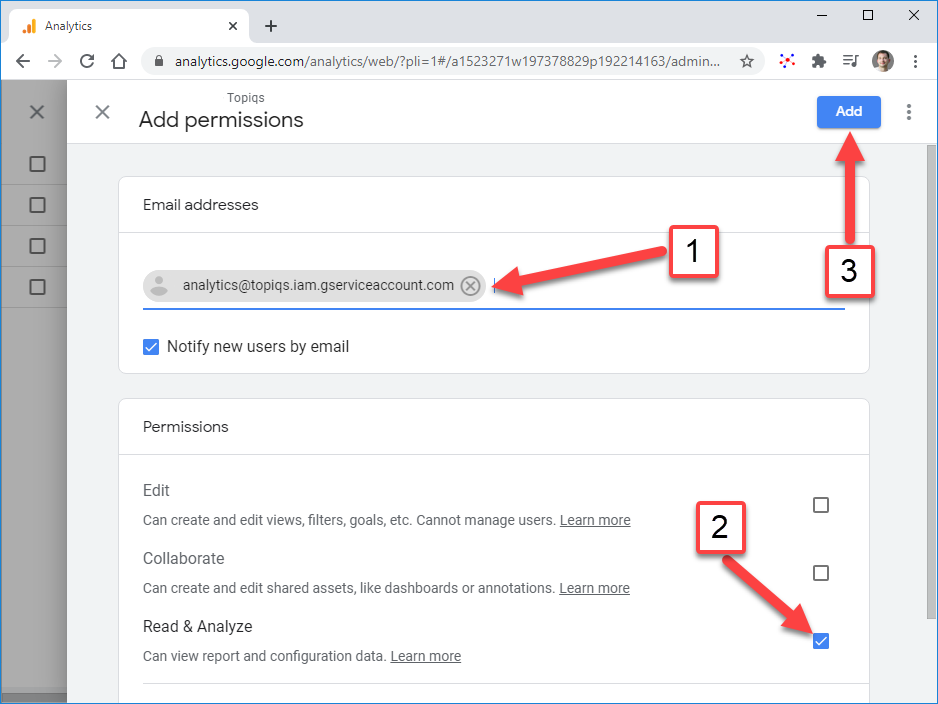
Task: Reload the Analytics page
Action: pos(87,61)
